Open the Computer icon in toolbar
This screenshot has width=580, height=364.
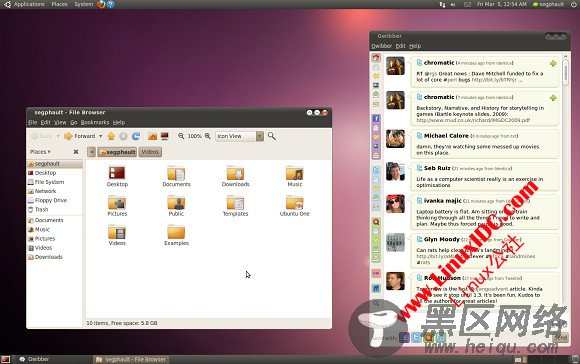[165, 136]
